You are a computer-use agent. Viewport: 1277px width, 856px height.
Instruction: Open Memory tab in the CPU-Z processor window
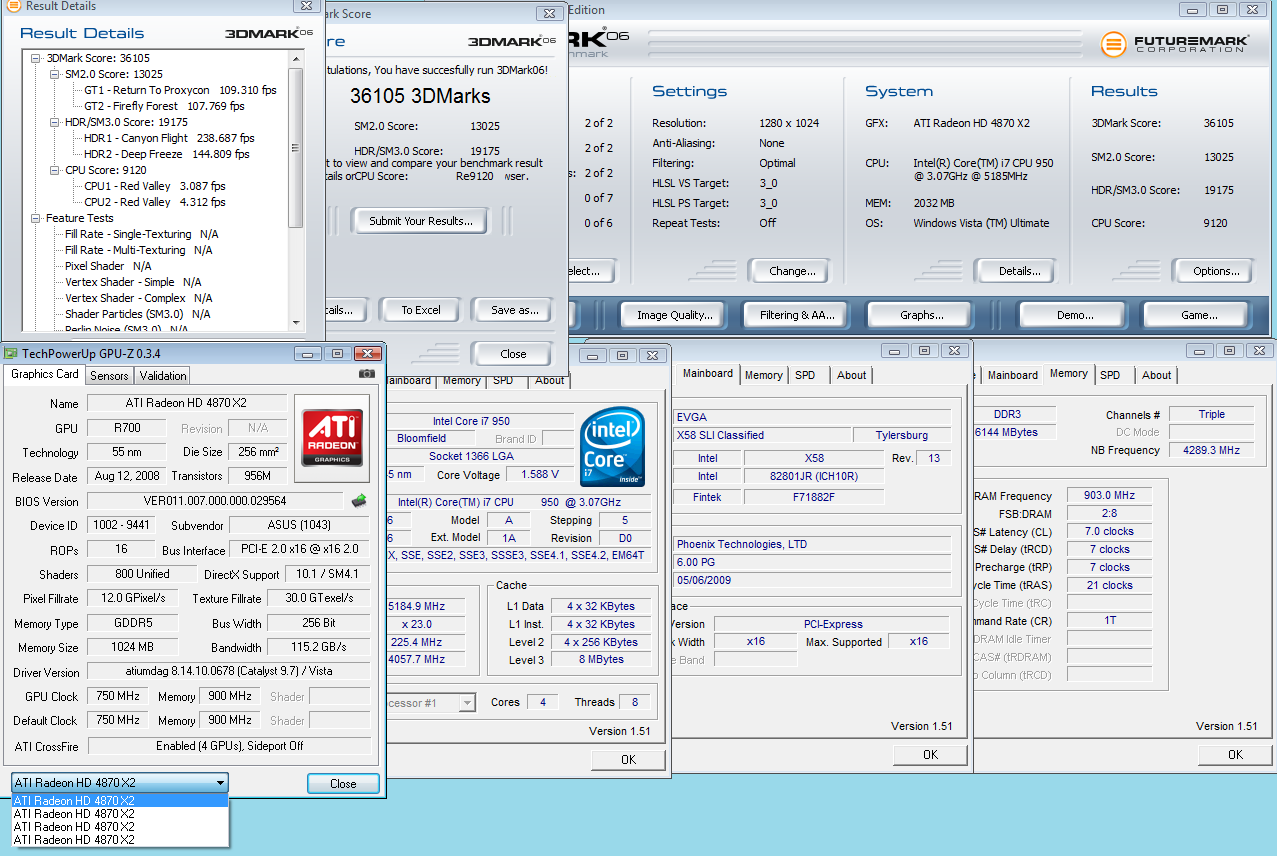coord(462,380)
